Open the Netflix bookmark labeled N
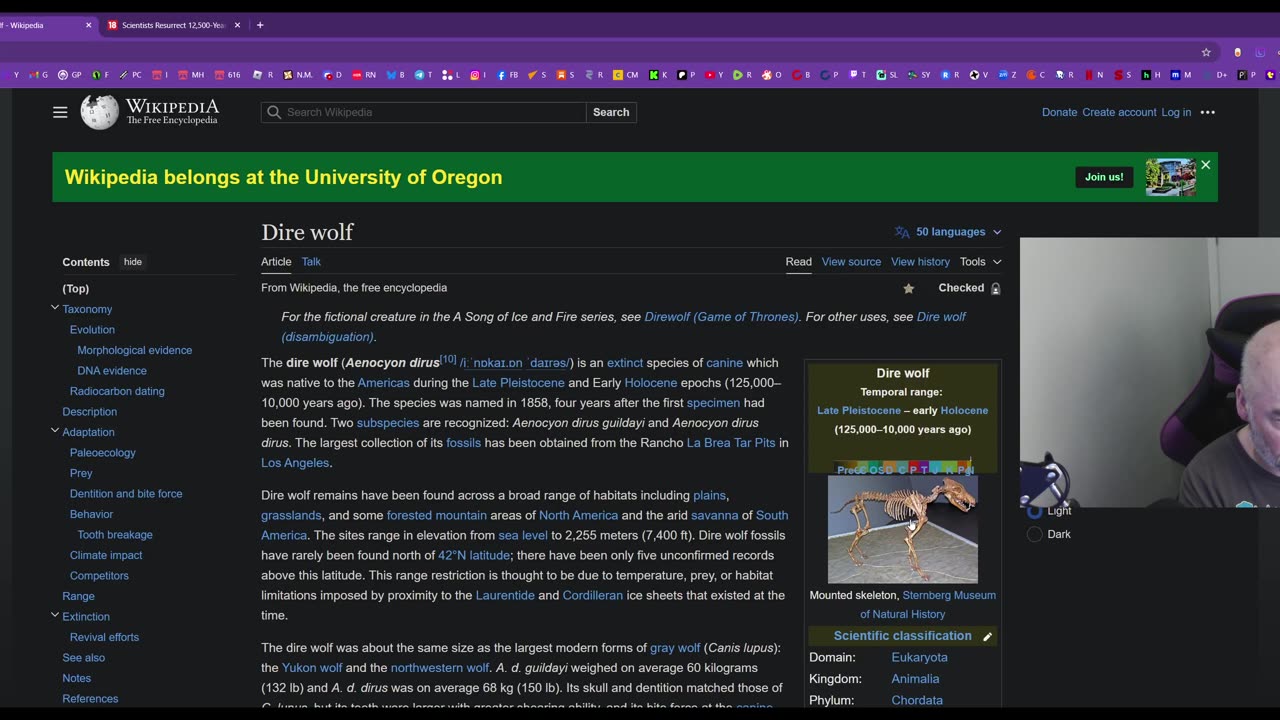Viewport: 1280px width, 720px height. coord(1095,74)
